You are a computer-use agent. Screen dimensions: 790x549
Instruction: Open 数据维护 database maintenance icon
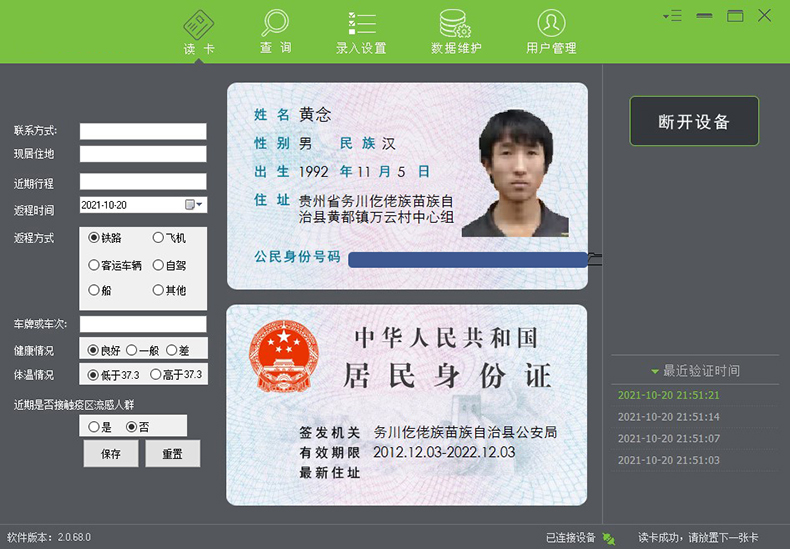[x=456, y=23]
